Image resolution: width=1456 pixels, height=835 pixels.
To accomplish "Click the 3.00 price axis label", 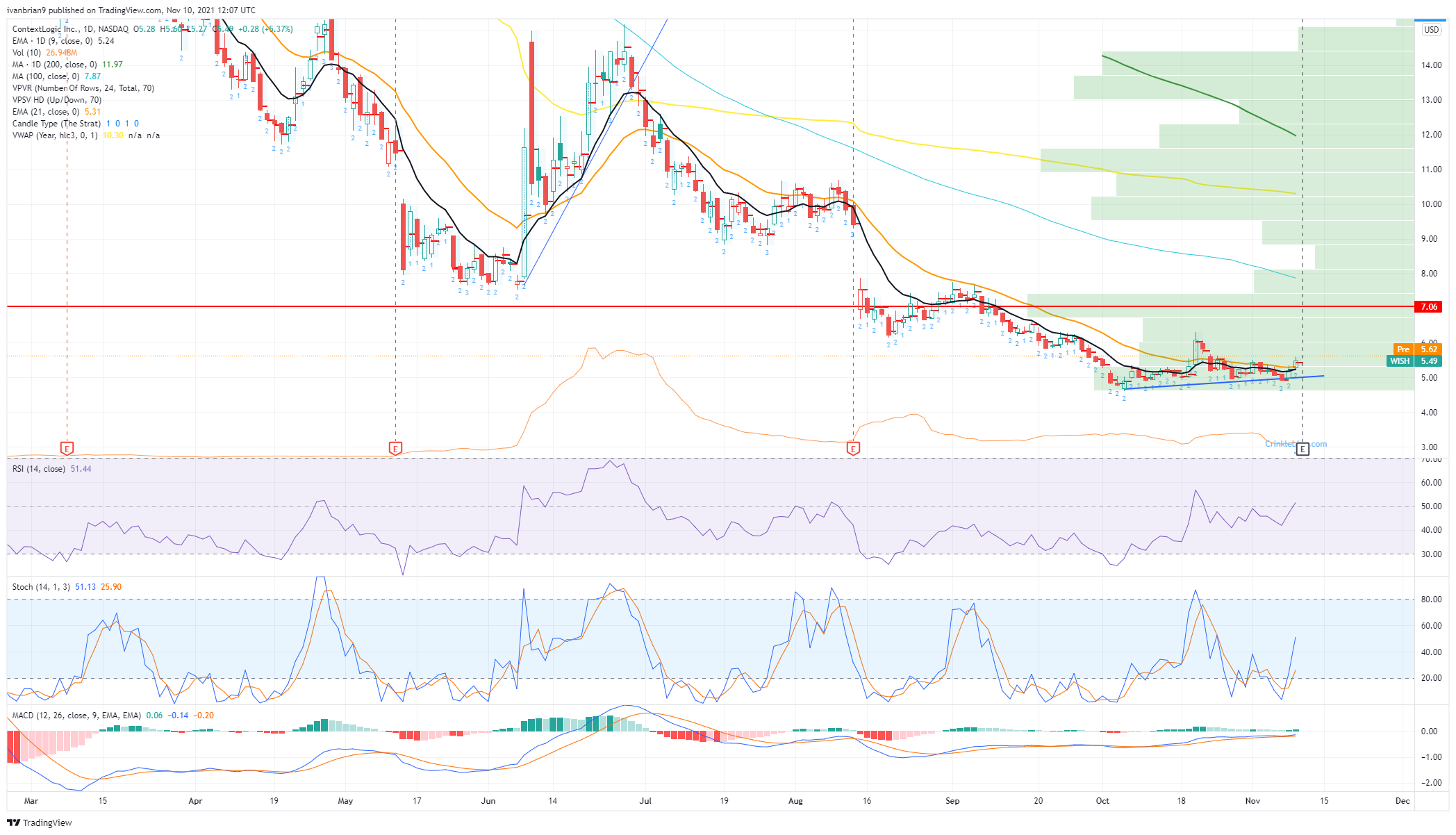I will tap(1430, 447).
